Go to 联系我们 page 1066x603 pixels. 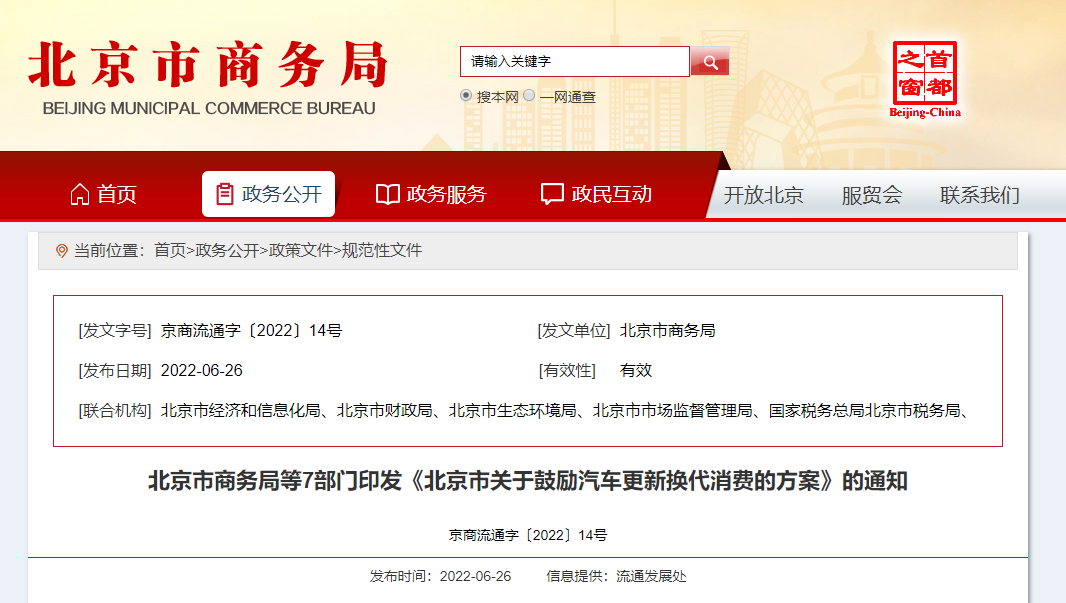coord(979,195)
